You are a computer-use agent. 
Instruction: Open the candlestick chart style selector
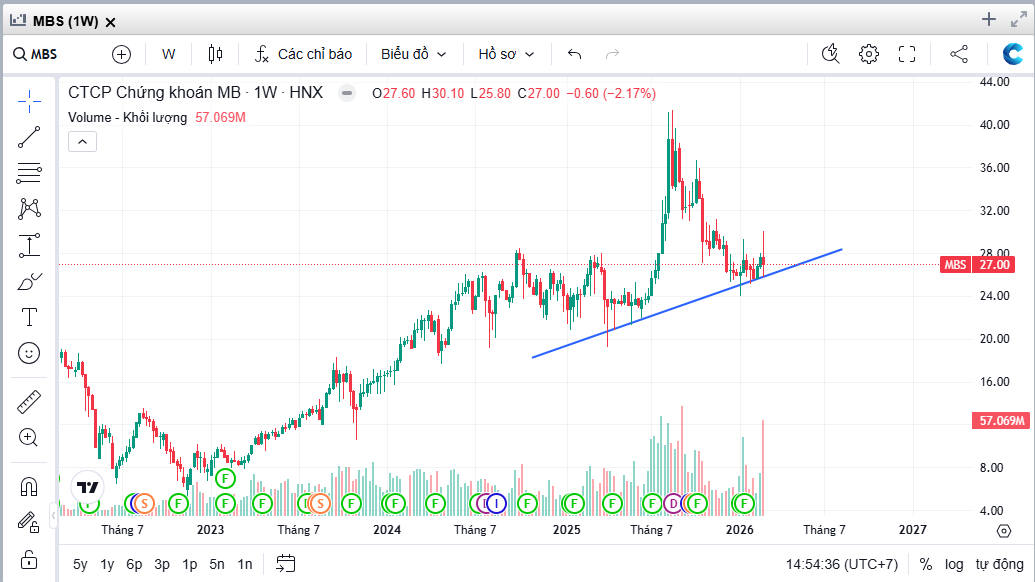click(215, 54)
